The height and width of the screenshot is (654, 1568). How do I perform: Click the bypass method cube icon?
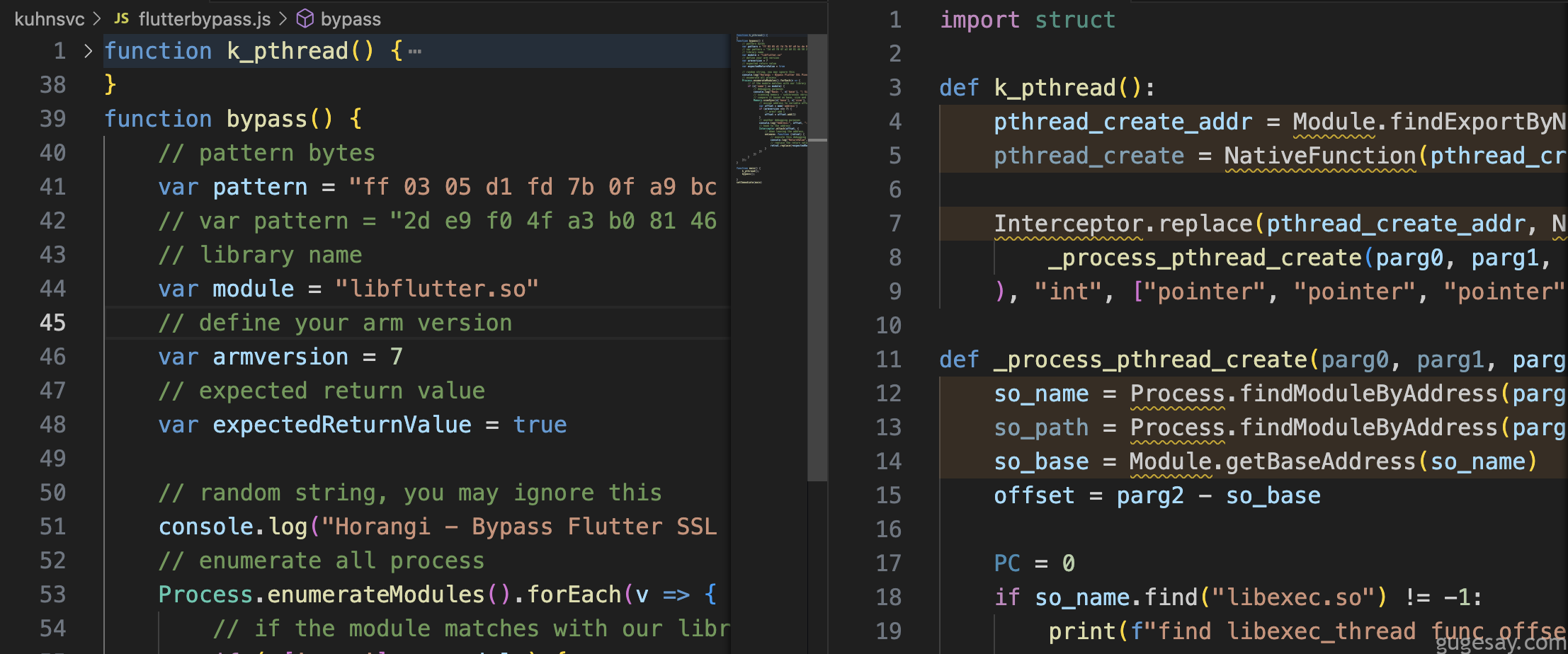[x=305, y=18]
